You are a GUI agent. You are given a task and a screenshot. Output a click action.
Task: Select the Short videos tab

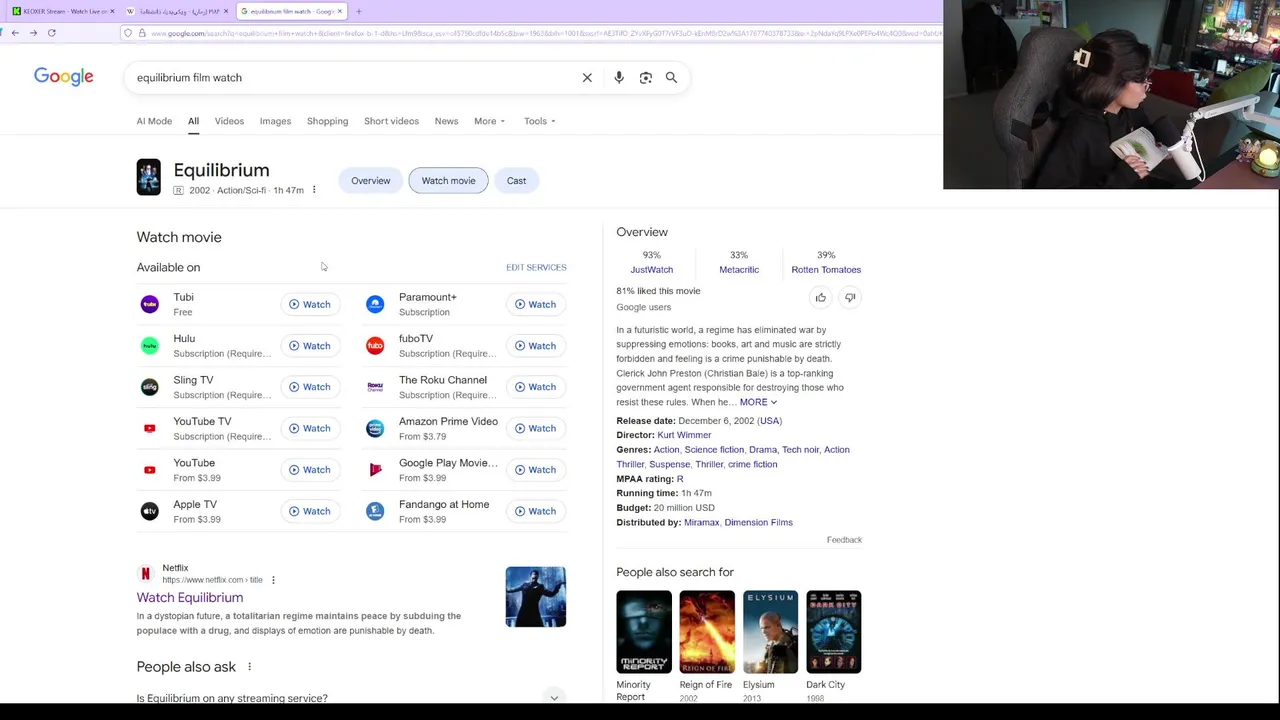point(391,121)
